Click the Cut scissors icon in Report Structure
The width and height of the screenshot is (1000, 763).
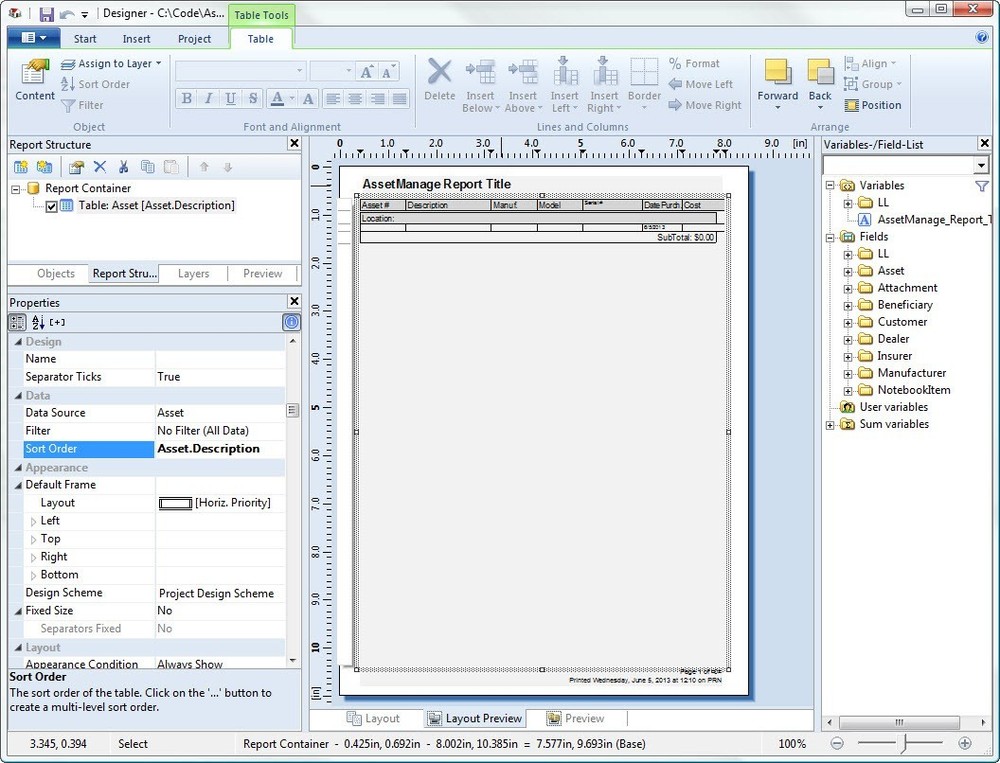click(x=124, y=166)
